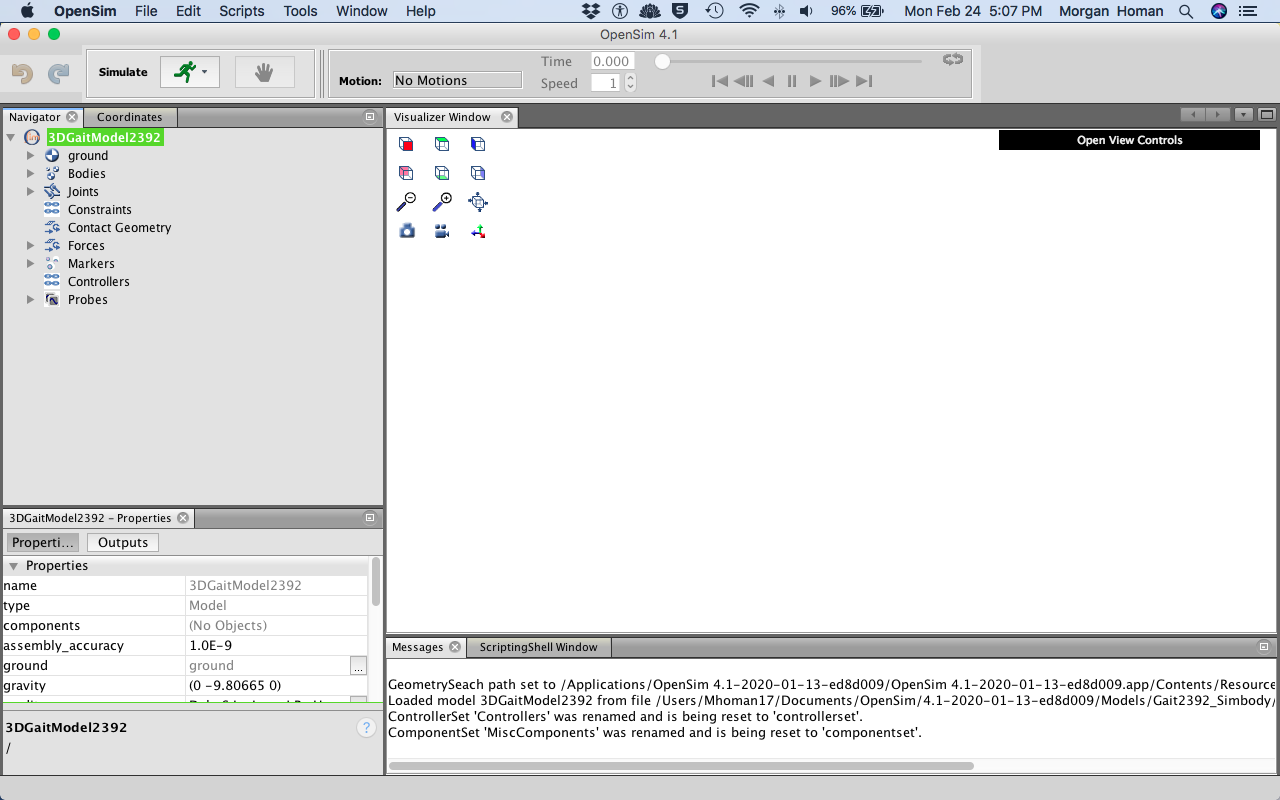
Task: Switch to the Coordinates tab
Action: [x=130, y=117]
